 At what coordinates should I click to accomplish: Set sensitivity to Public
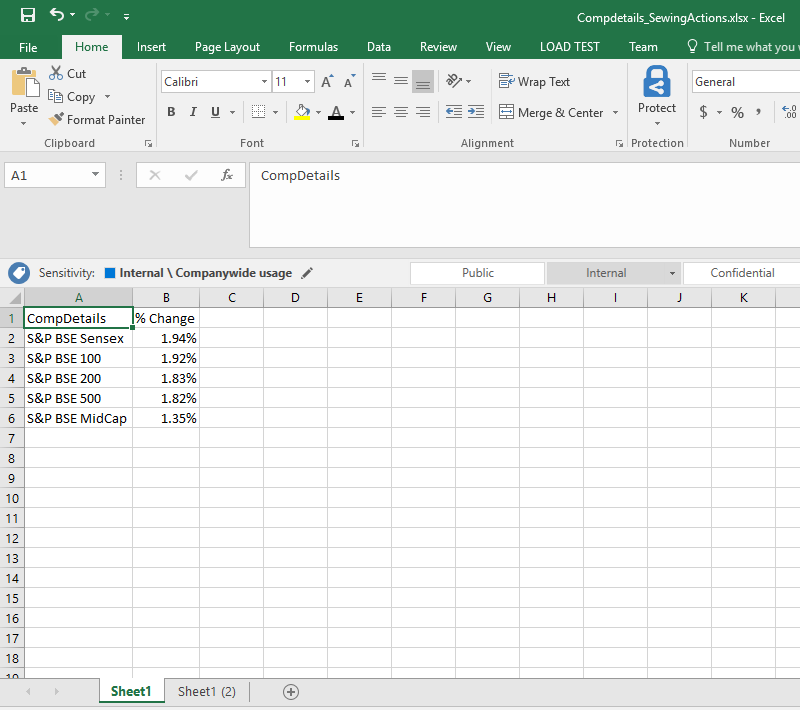pos(477,272)
